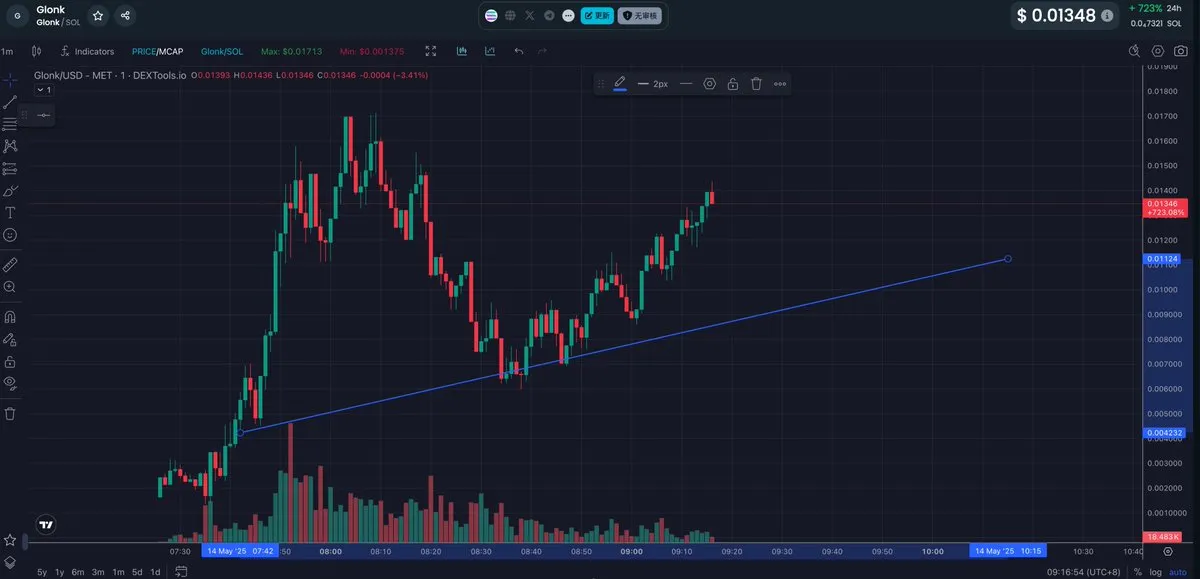1200x579 pixels.
Task: Open the quick search icon at top right
Action: point(1134,51)
